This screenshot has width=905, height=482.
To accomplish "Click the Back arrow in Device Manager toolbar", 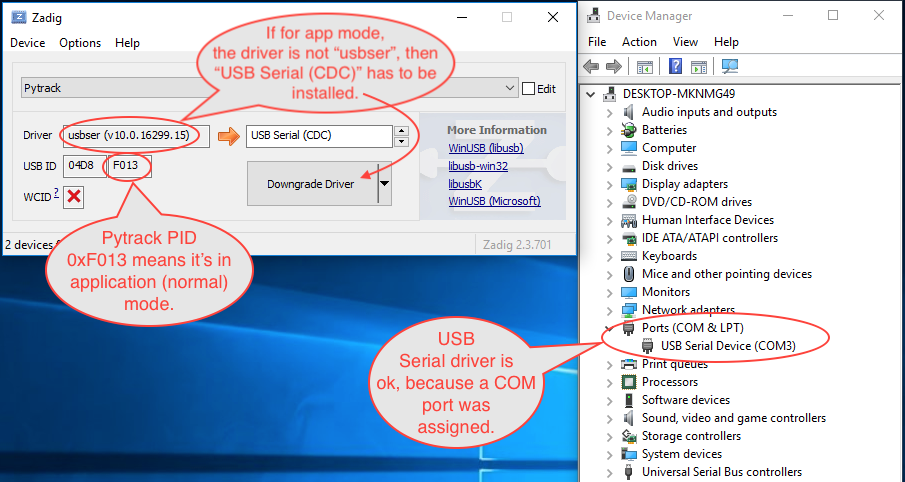I will (591, 67).
